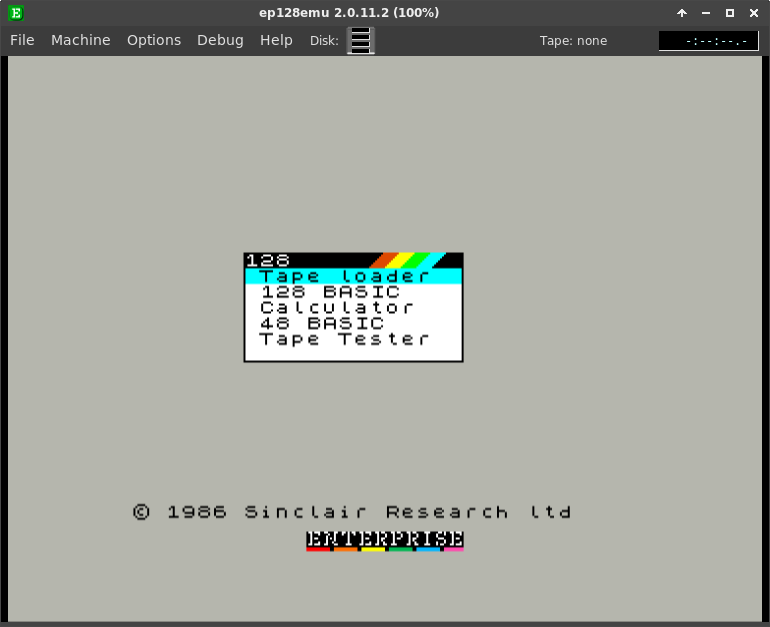770x627 pixels.
Task: Choose 48 BASIC in the emulated menu
Action: [354, 323]
